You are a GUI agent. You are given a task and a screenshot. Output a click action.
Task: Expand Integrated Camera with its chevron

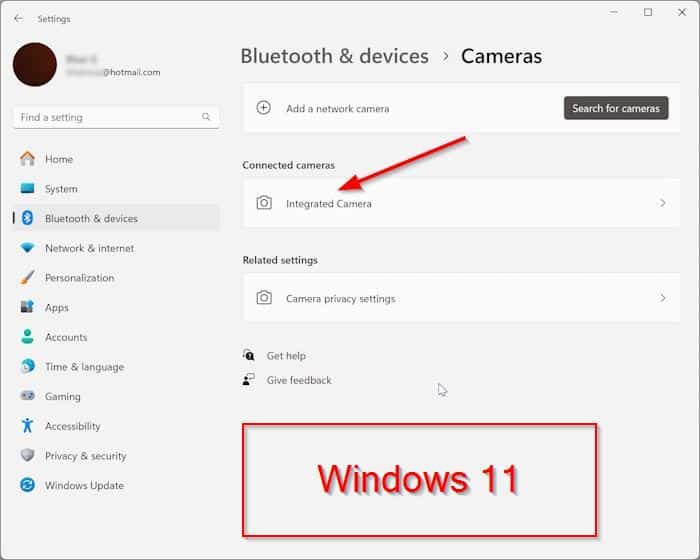662,203
